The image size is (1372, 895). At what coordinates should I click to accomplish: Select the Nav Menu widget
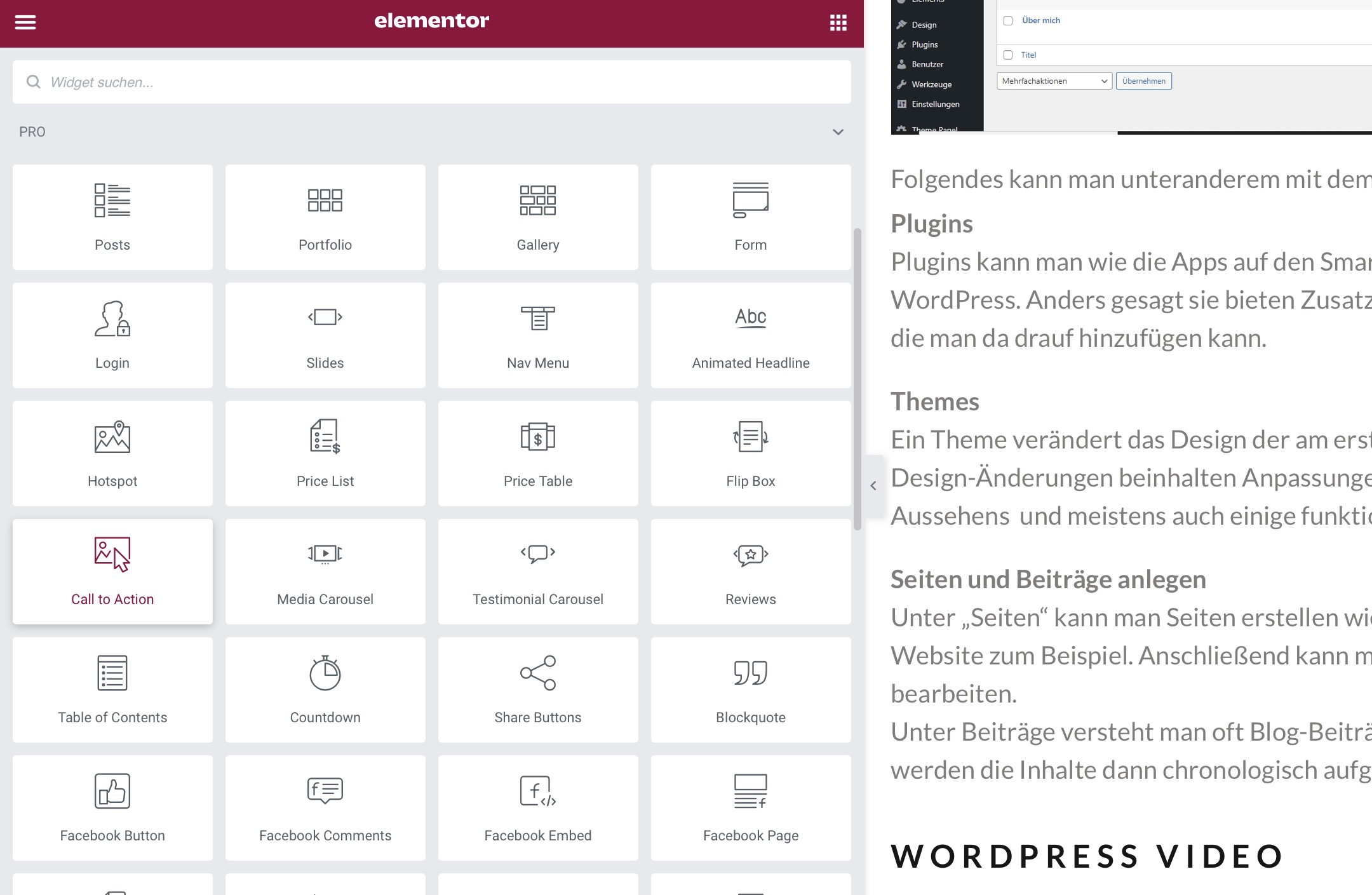coord(538,335)
